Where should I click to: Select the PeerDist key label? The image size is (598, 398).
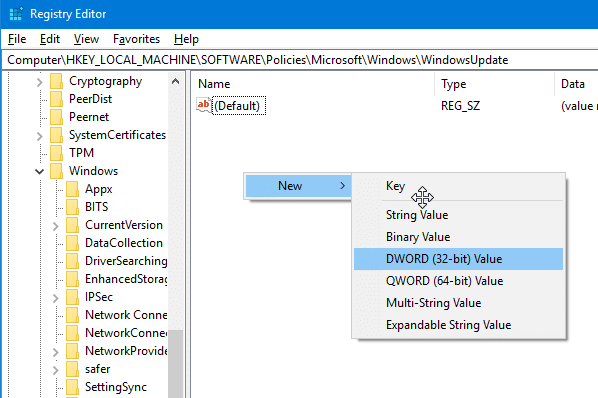pyautogui.click(x=90, y=99)
